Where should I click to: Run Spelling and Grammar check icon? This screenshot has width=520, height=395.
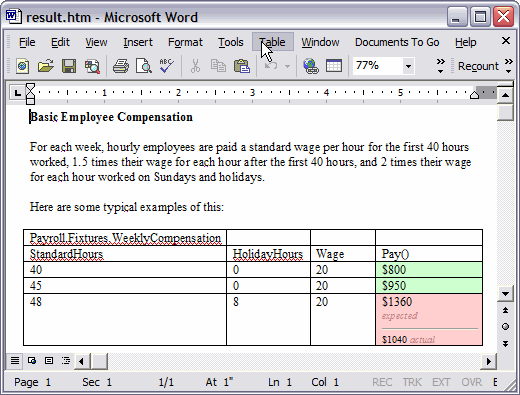coord(167,66)
